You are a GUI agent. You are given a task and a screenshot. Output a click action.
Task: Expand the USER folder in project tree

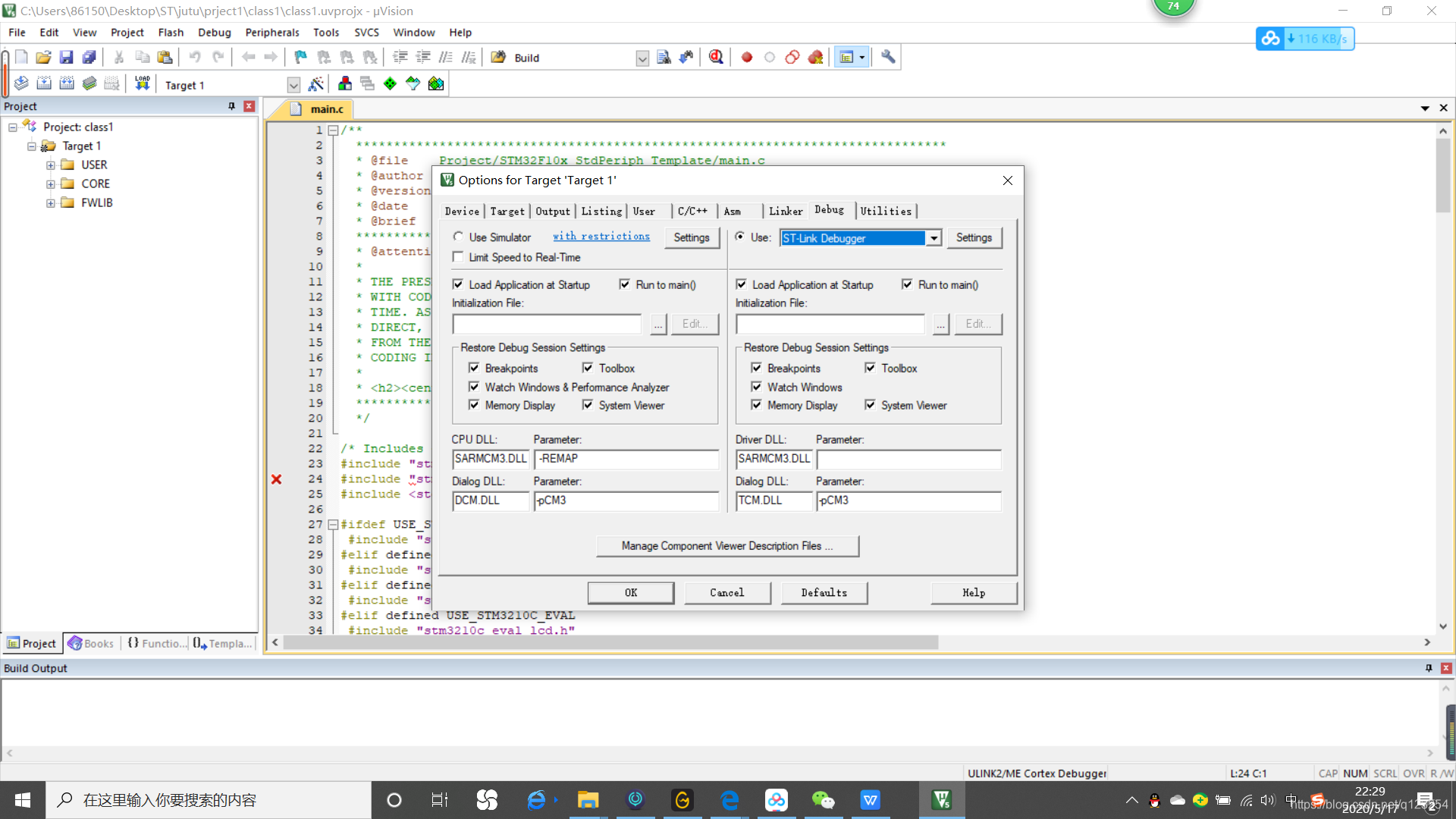51,165
